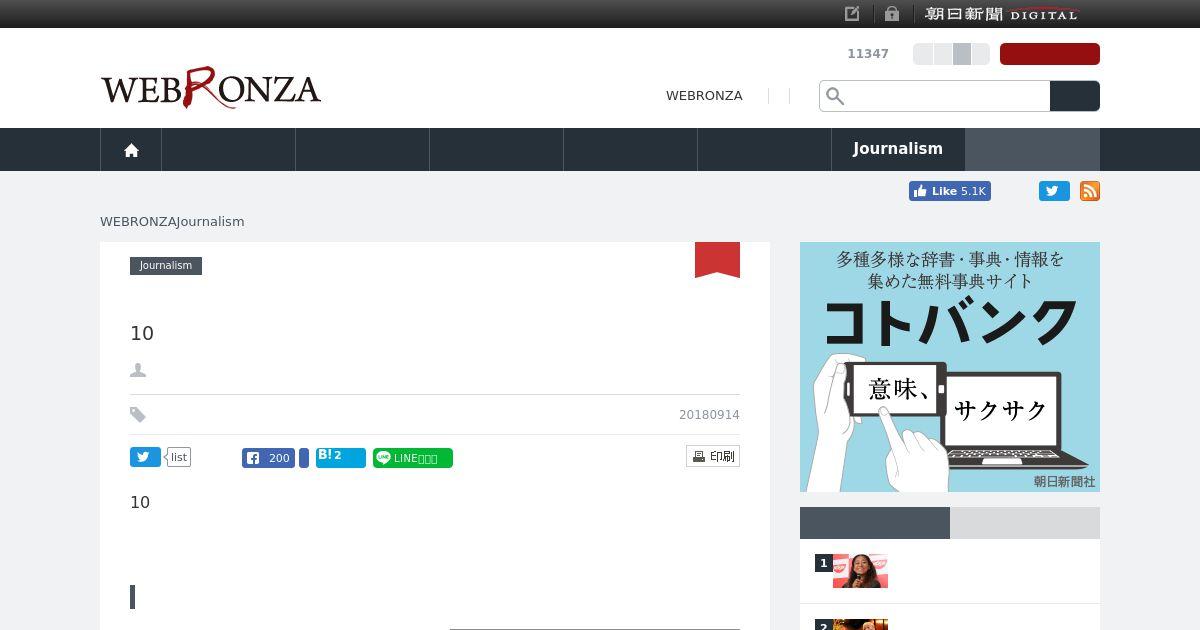Click the dark search submit button

point(1075,96)
